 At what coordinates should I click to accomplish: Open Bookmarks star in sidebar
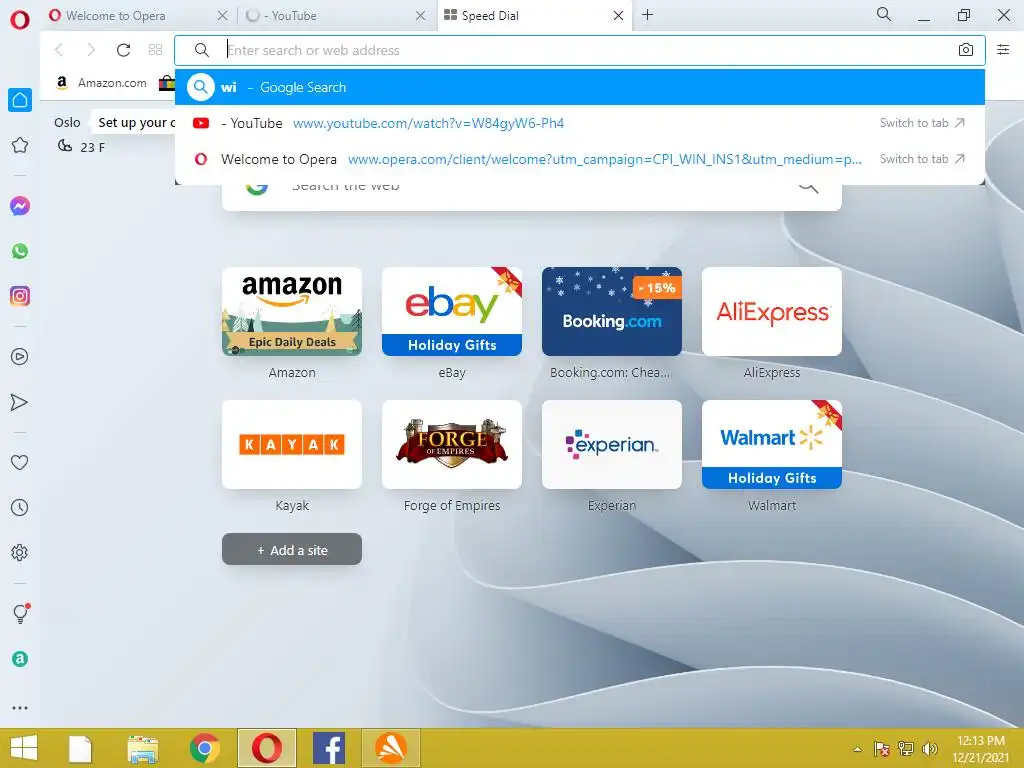tap(20, 145)
